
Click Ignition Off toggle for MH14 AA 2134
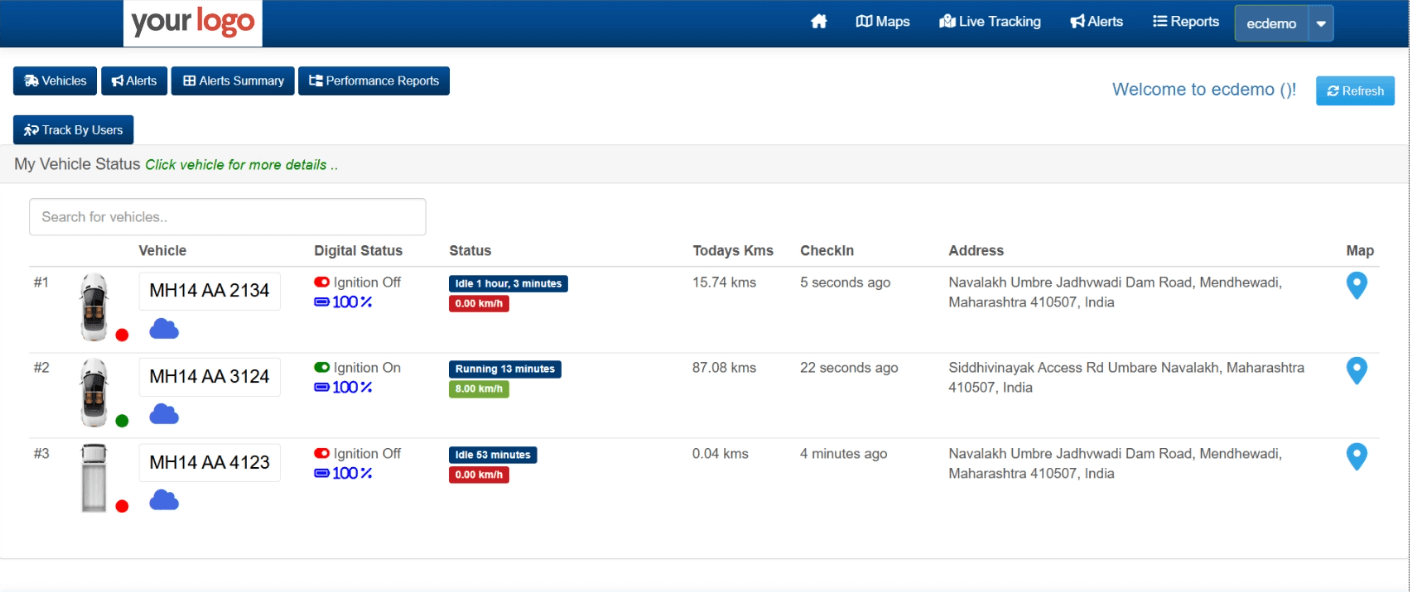pyautogui.click(x=322, y=283)
